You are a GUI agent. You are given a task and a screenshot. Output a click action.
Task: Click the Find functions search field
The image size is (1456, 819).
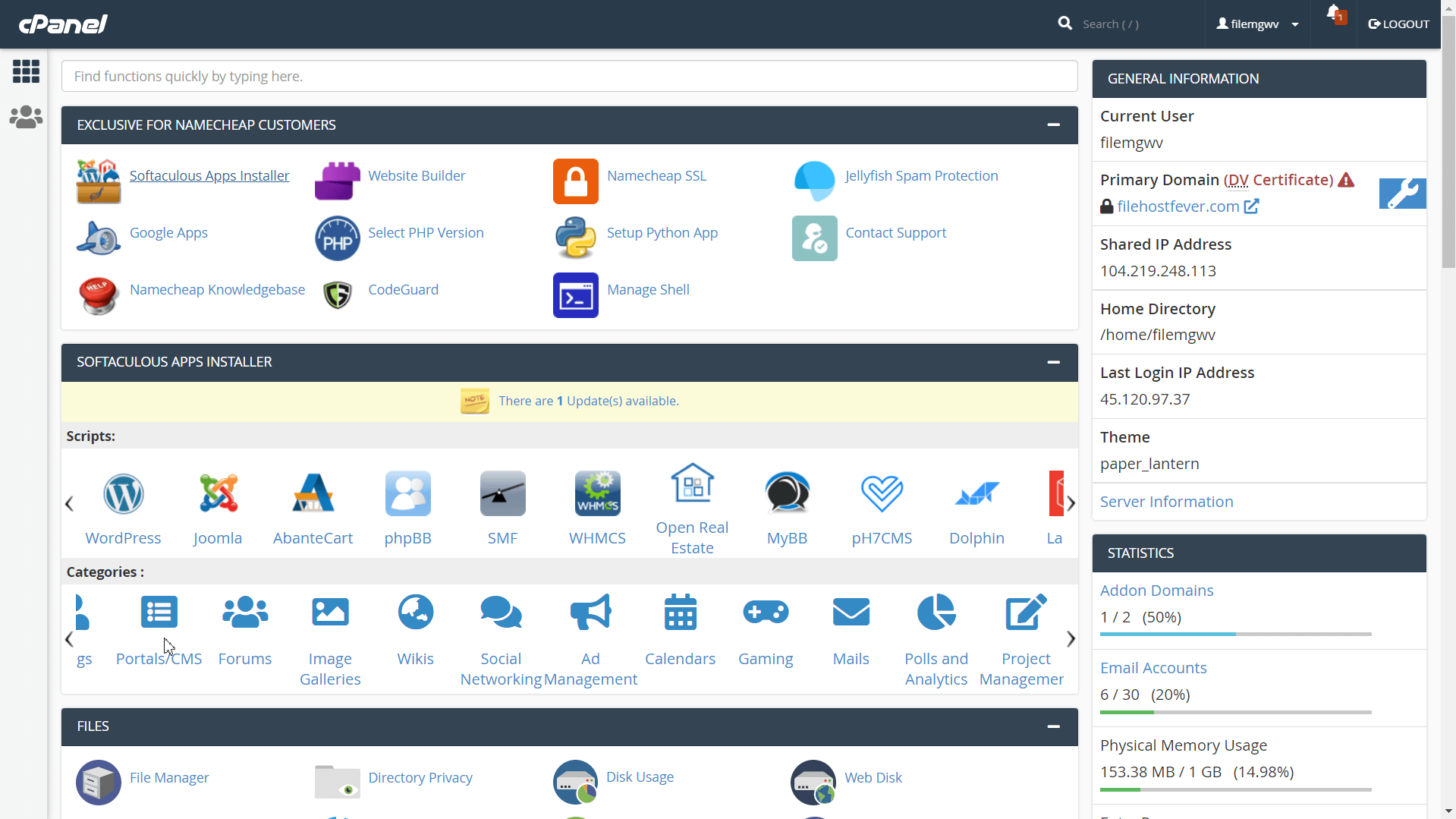pyautogui.click(x=569, y=76)
